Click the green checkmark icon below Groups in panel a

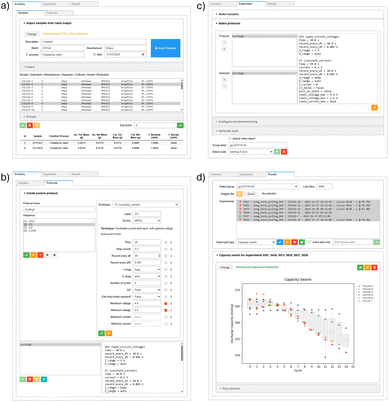(x=23, y=125)
